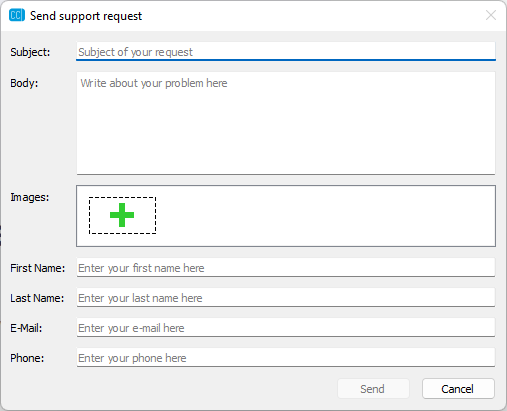Click the 'First Name:' label
Viewport: 507px width, 411px height.
[38, 268]
